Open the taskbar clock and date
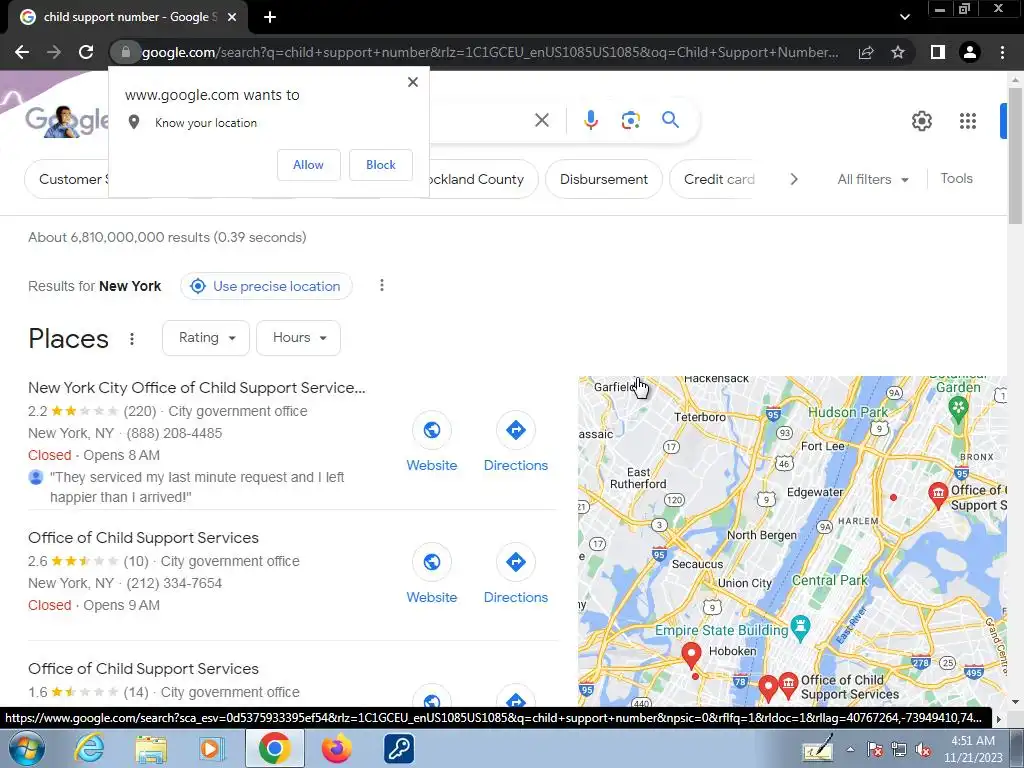The image size is (1024, 768). point(972,749)
